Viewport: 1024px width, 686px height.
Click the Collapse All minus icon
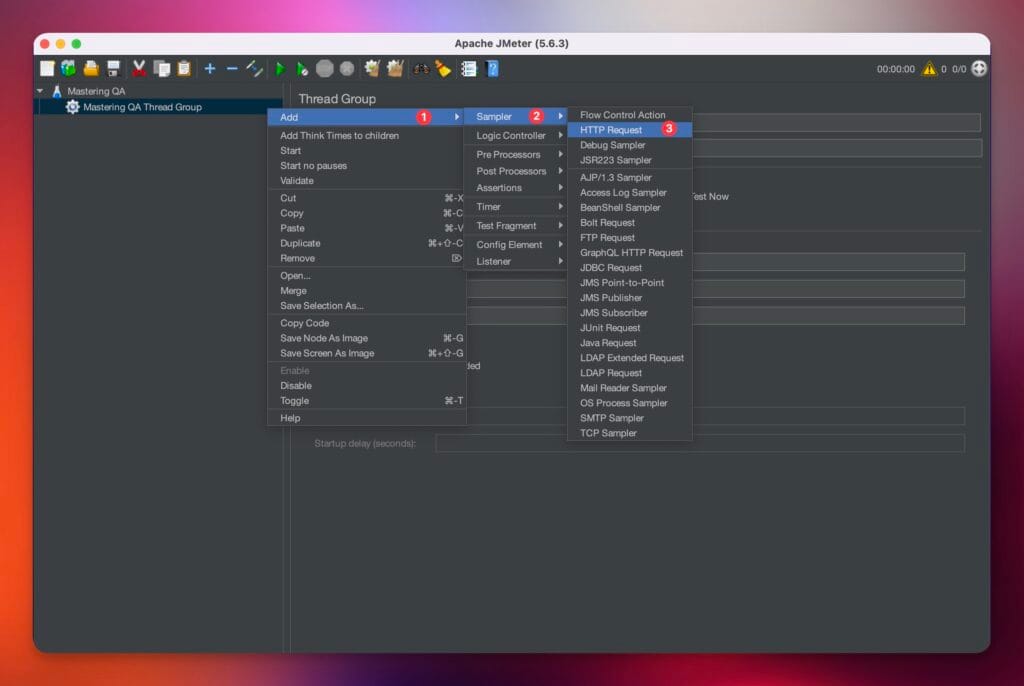click(232, 69)
